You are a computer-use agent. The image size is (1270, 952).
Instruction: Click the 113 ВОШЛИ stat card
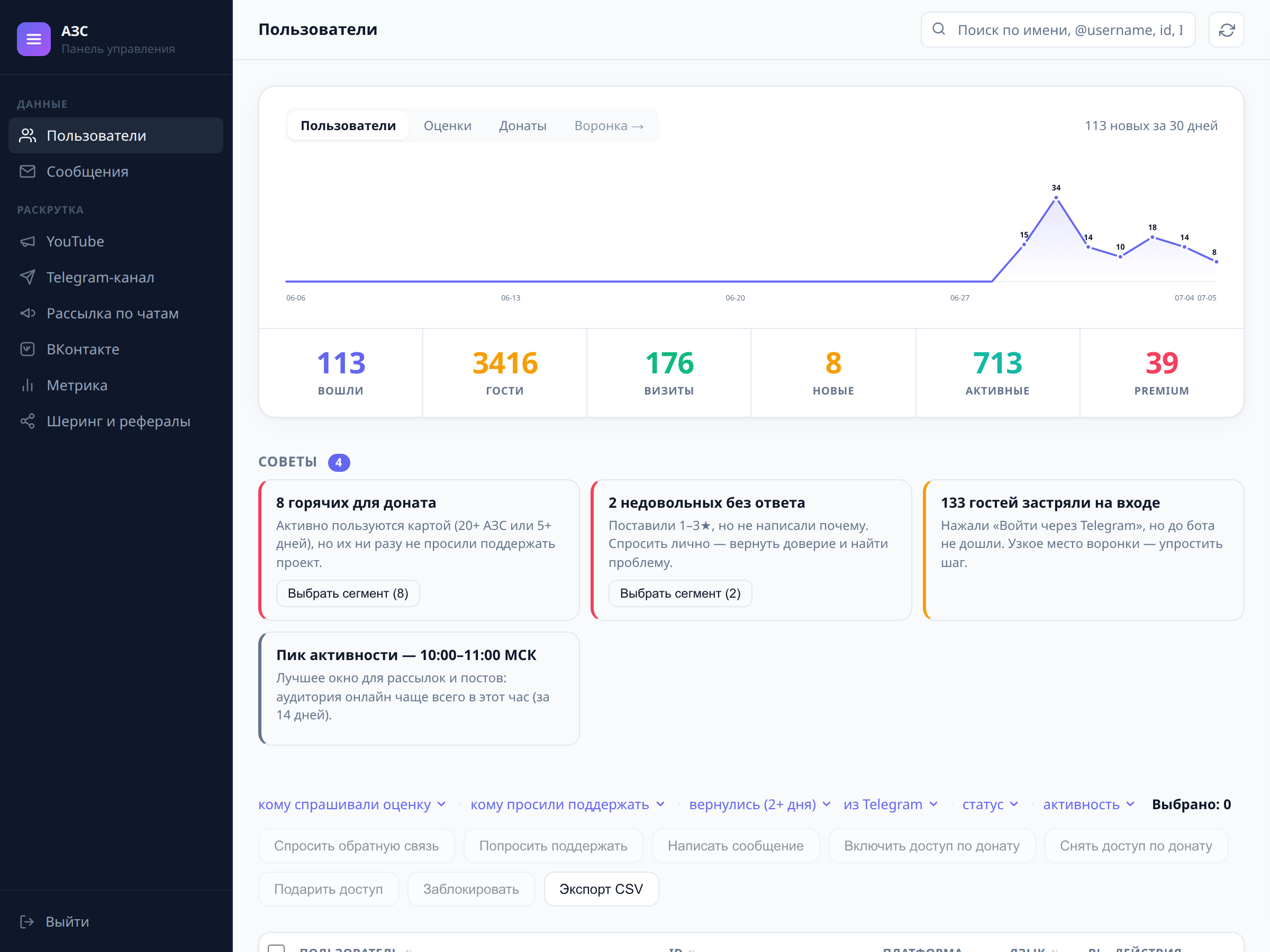pyautogui.click(x=341, y=372)
